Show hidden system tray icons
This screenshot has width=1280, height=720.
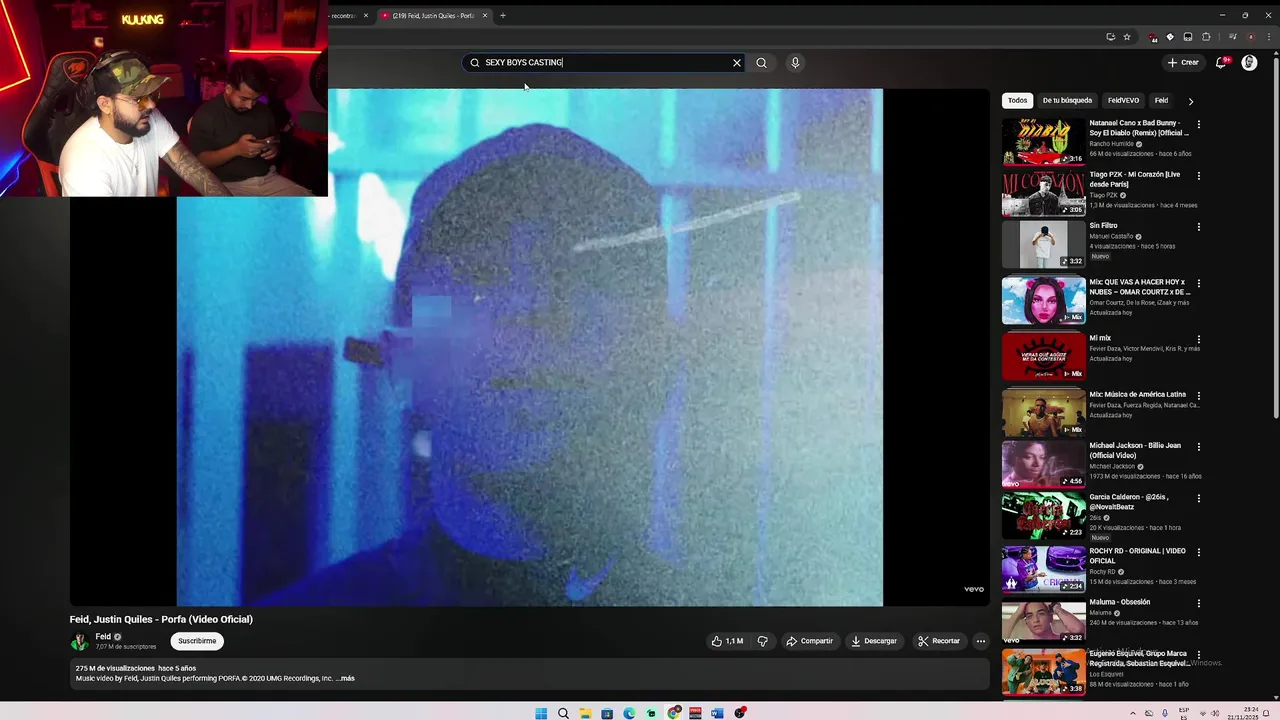point(1133,713)
